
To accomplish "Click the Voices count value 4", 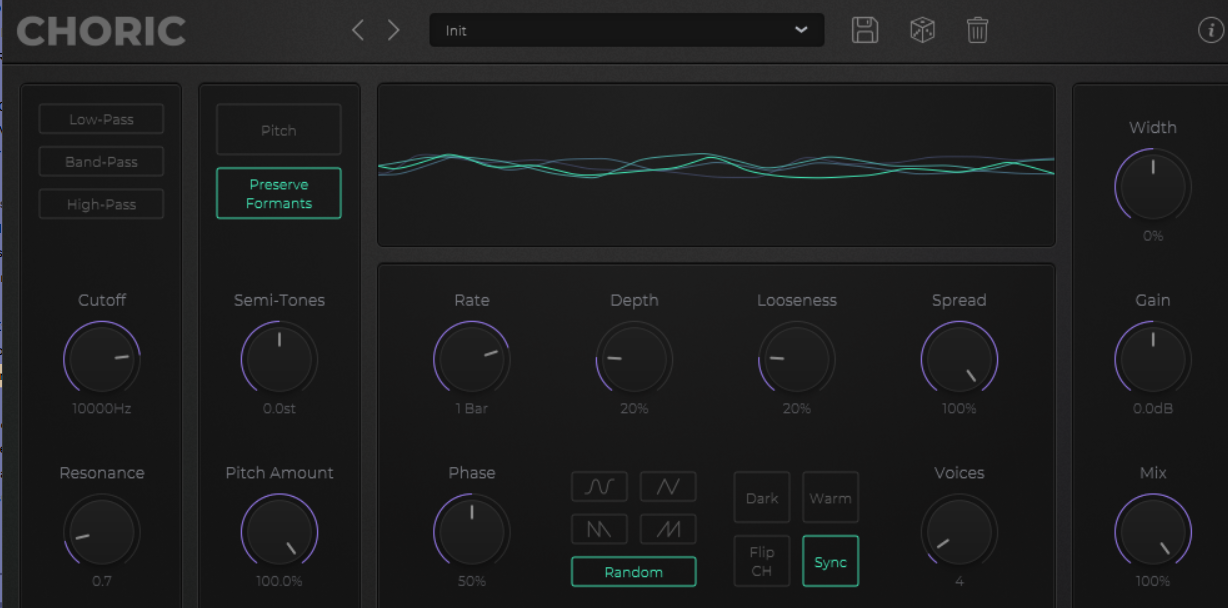I will (x=959, y=581).
